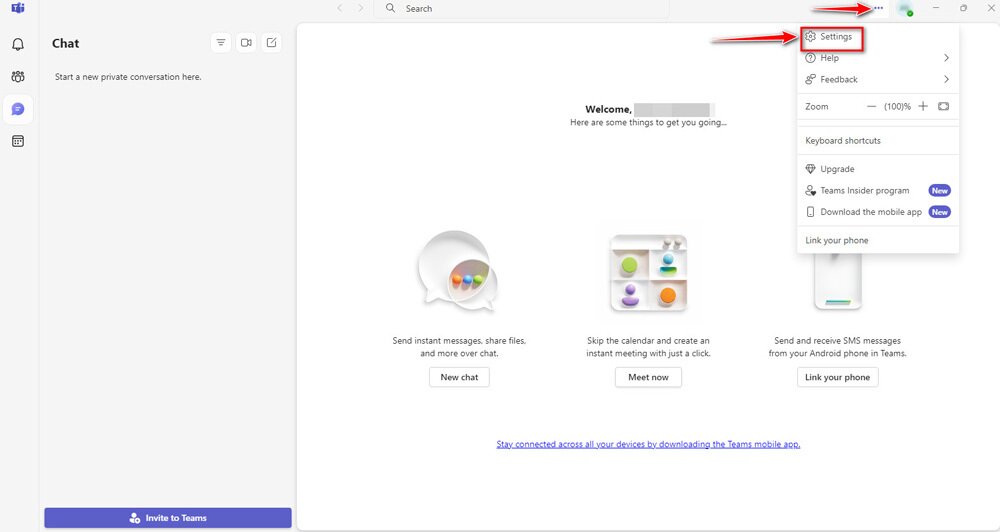Open the Activity bell in sidebar
1000x532 pixels.
(x=18, y=44)
